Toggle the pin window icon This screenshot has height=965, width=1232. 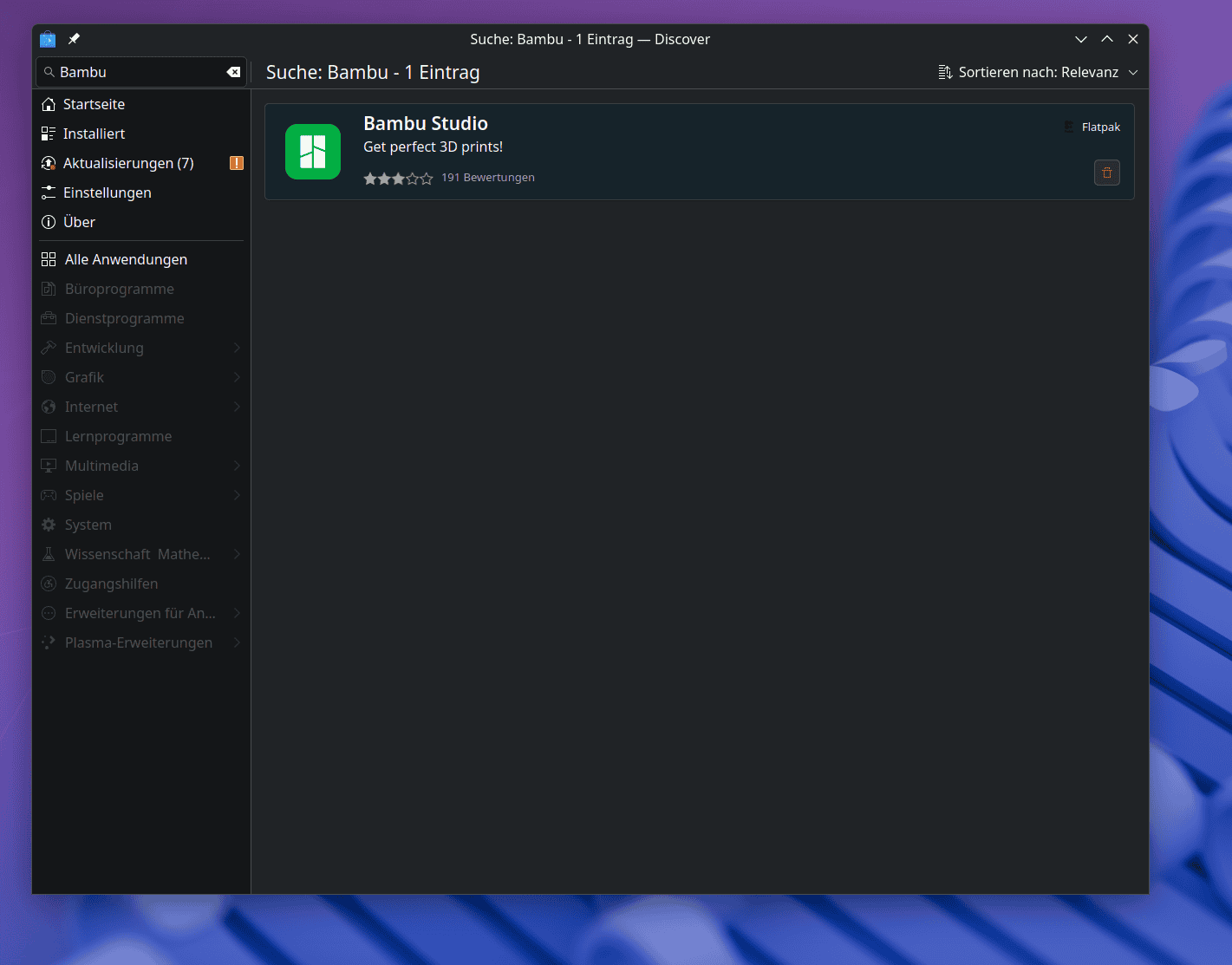(x=74, y=39)
